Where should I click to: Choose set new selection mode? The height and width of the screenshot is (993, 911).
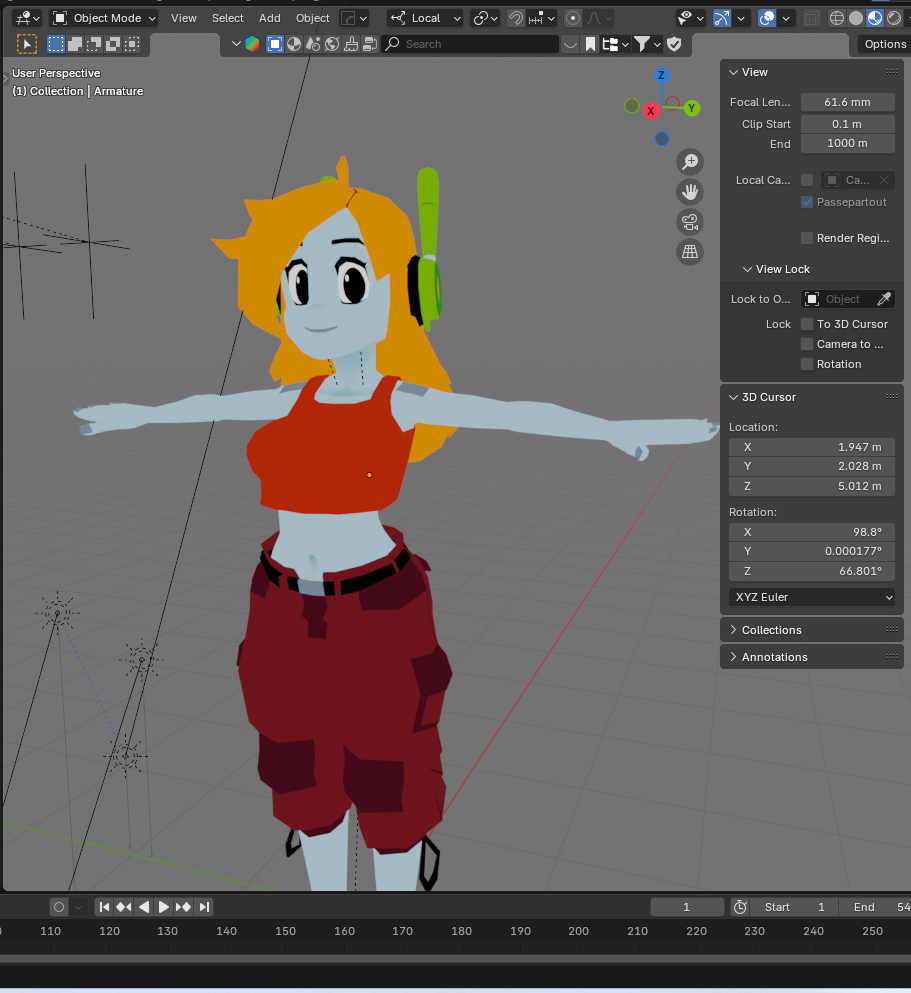click(56, 44)
